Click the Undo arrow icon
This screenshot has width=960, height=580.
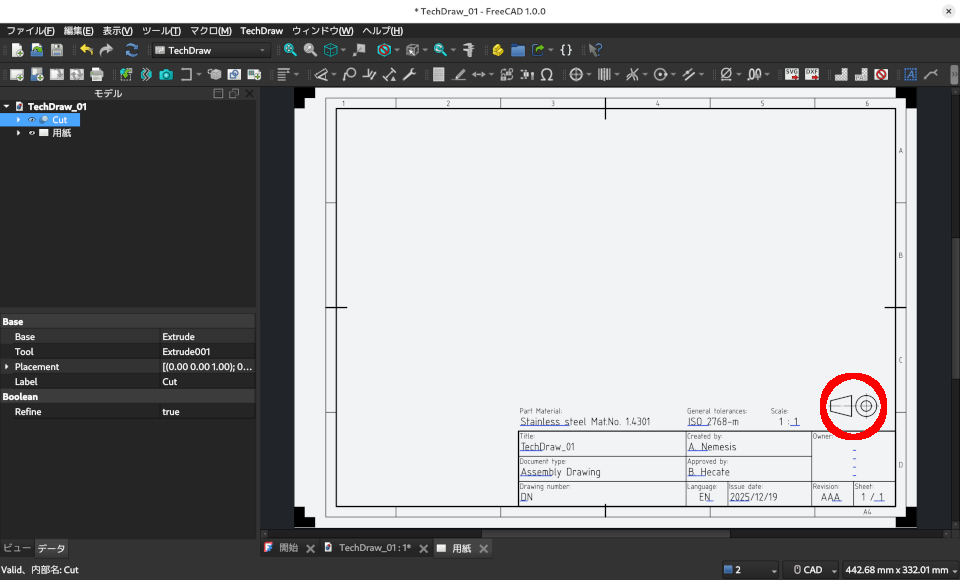[87, 50]
